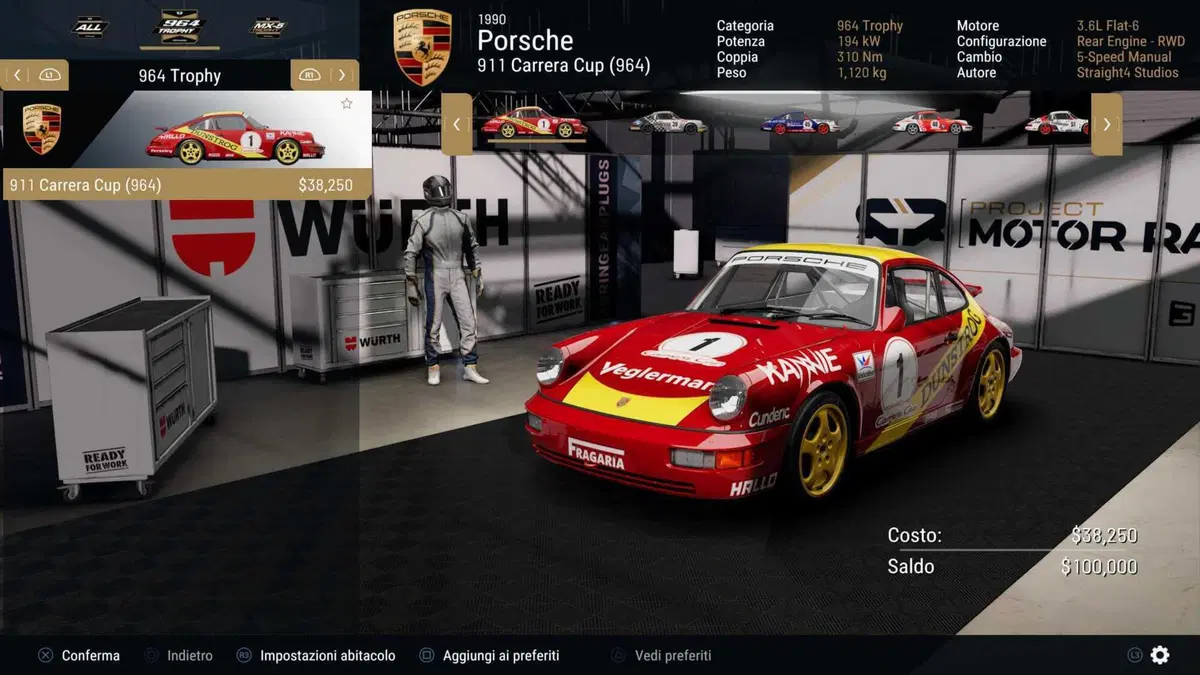Image resolution: width=1200 pixels, height=675 pixels.
Task: Click the '1,120 kg' Peso value
Action: (x=863, y=73)
